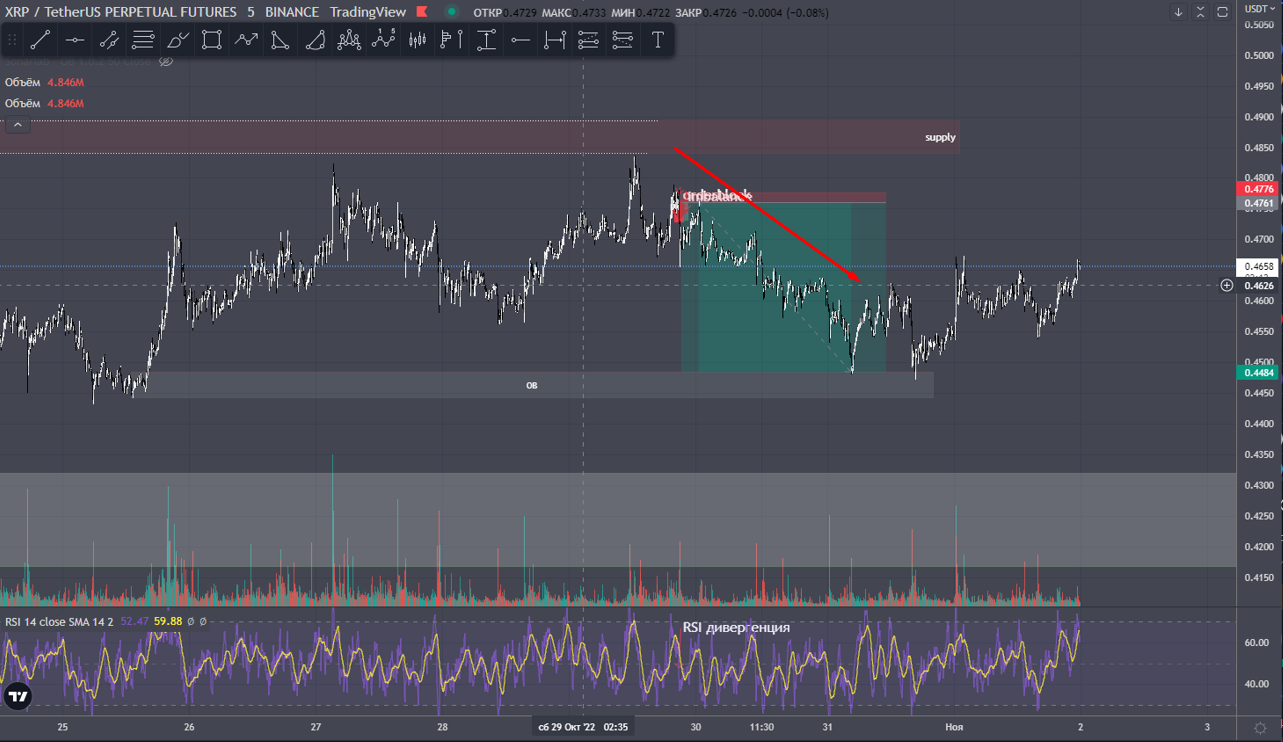1283x742 pixels.
Task: Open the USDT currency dropdown
Action: point(1259,8)
